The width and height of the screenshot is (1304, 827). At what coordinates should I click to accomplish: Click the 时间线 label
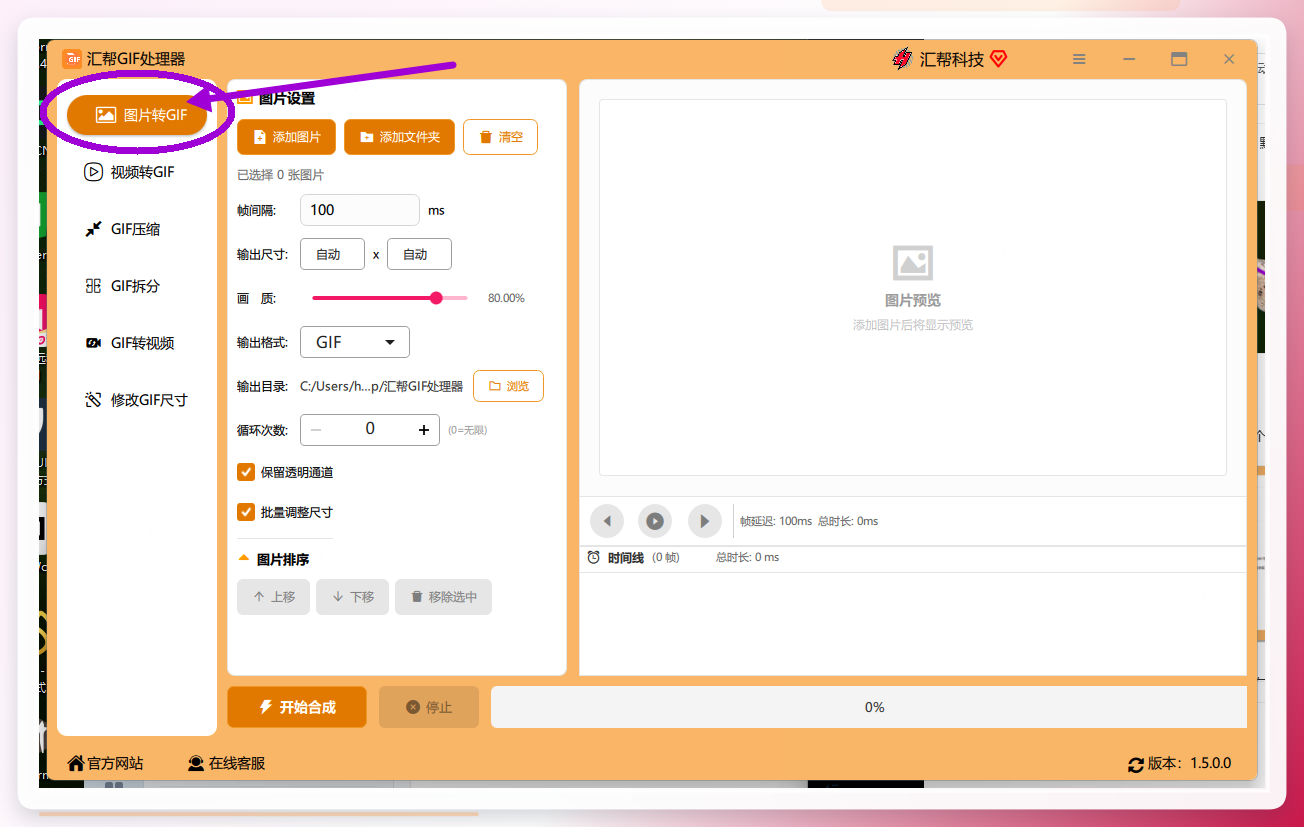coord(626,557)
